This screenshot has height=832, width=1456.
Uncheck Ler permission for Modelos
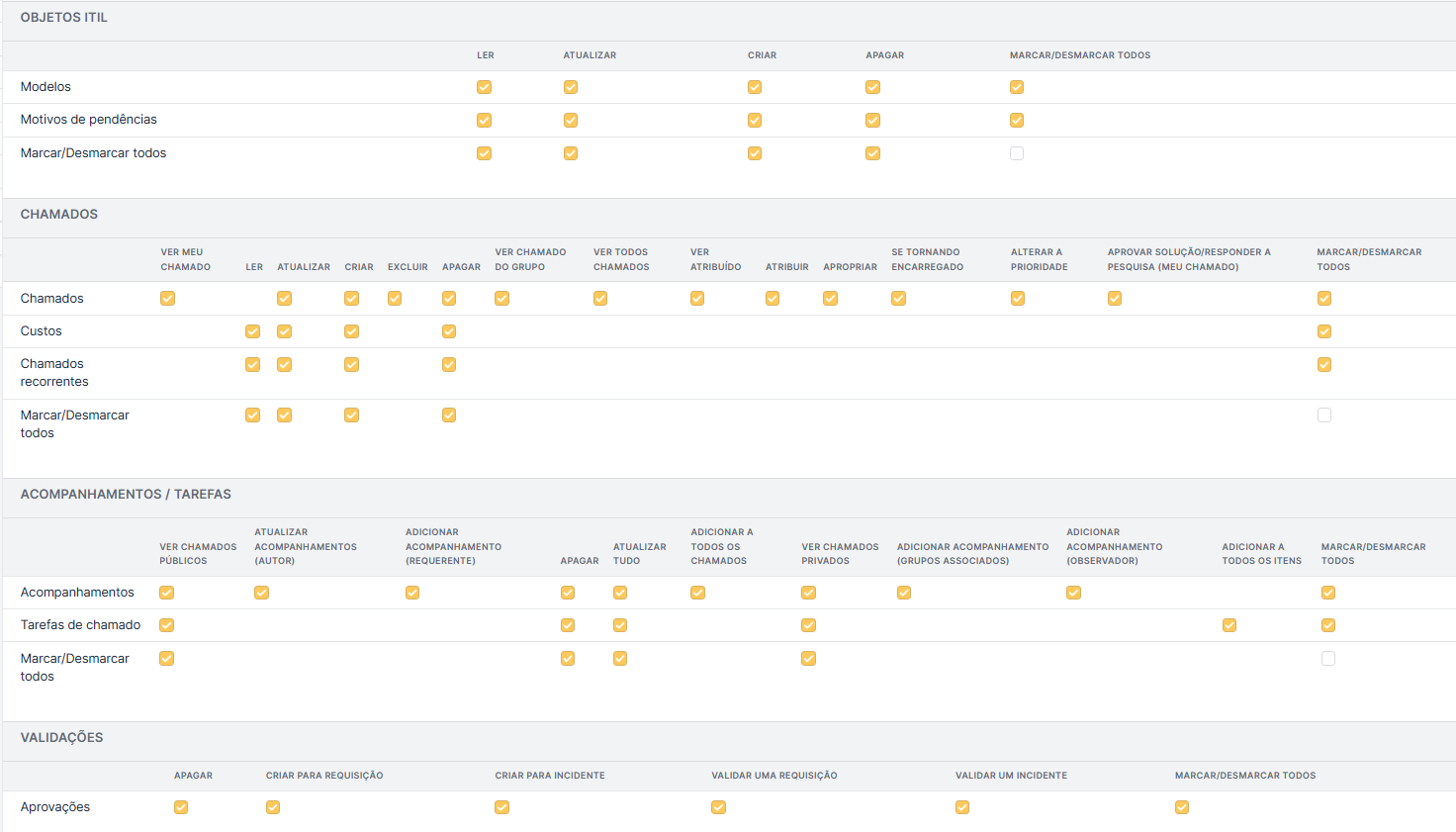(x=484, y=87)
